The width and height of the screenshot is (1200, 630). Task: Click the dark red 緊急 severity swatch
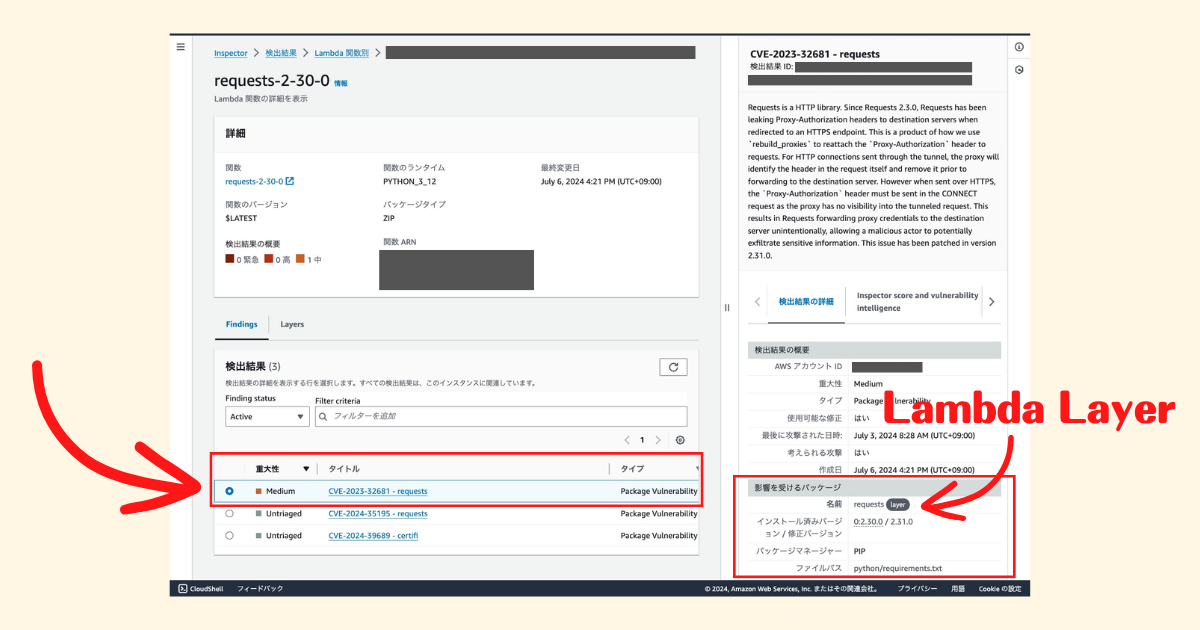230,259
